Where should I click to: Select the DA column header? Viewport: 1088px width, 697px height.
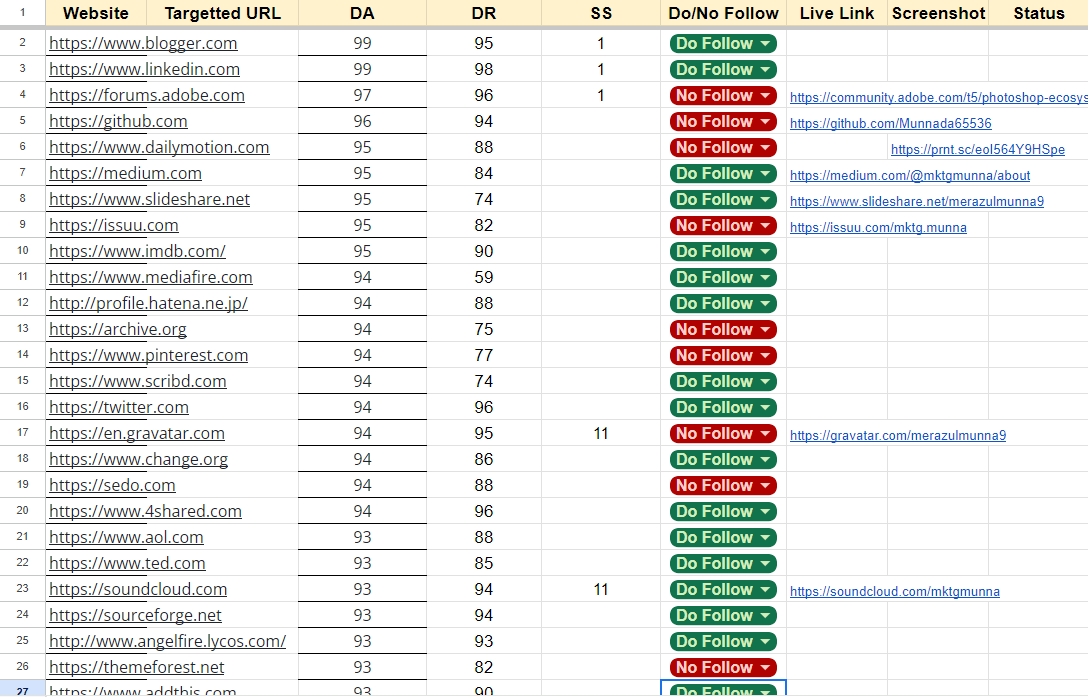[362, 13]
